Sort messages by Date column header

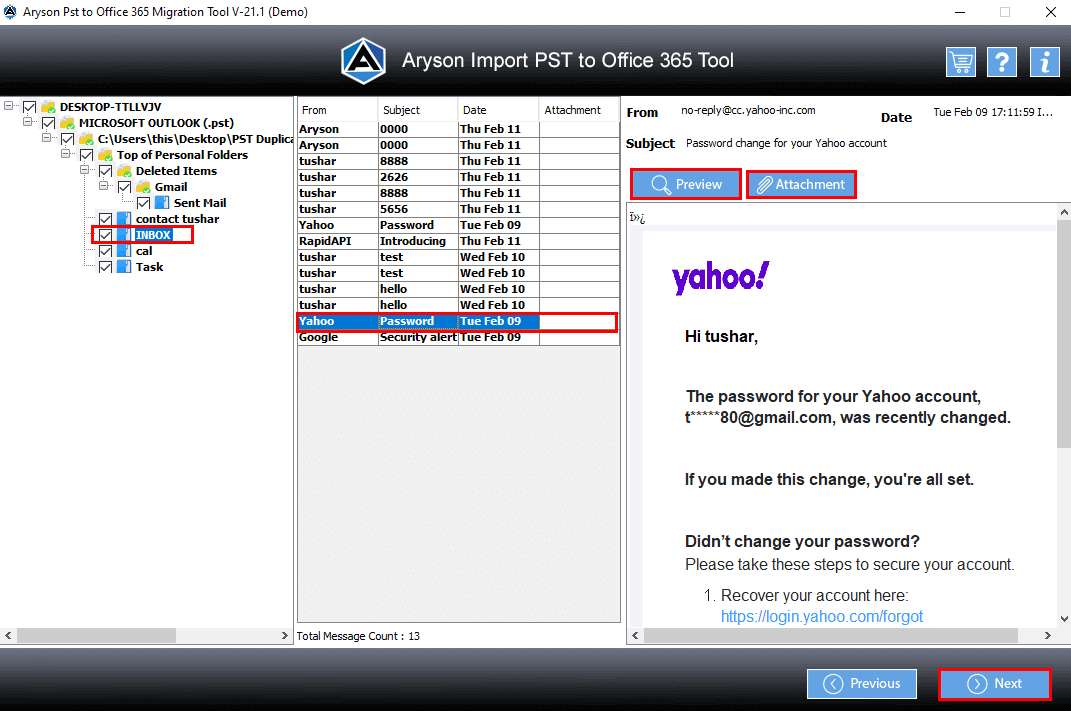pyautogui.click(x=498, y=110)
